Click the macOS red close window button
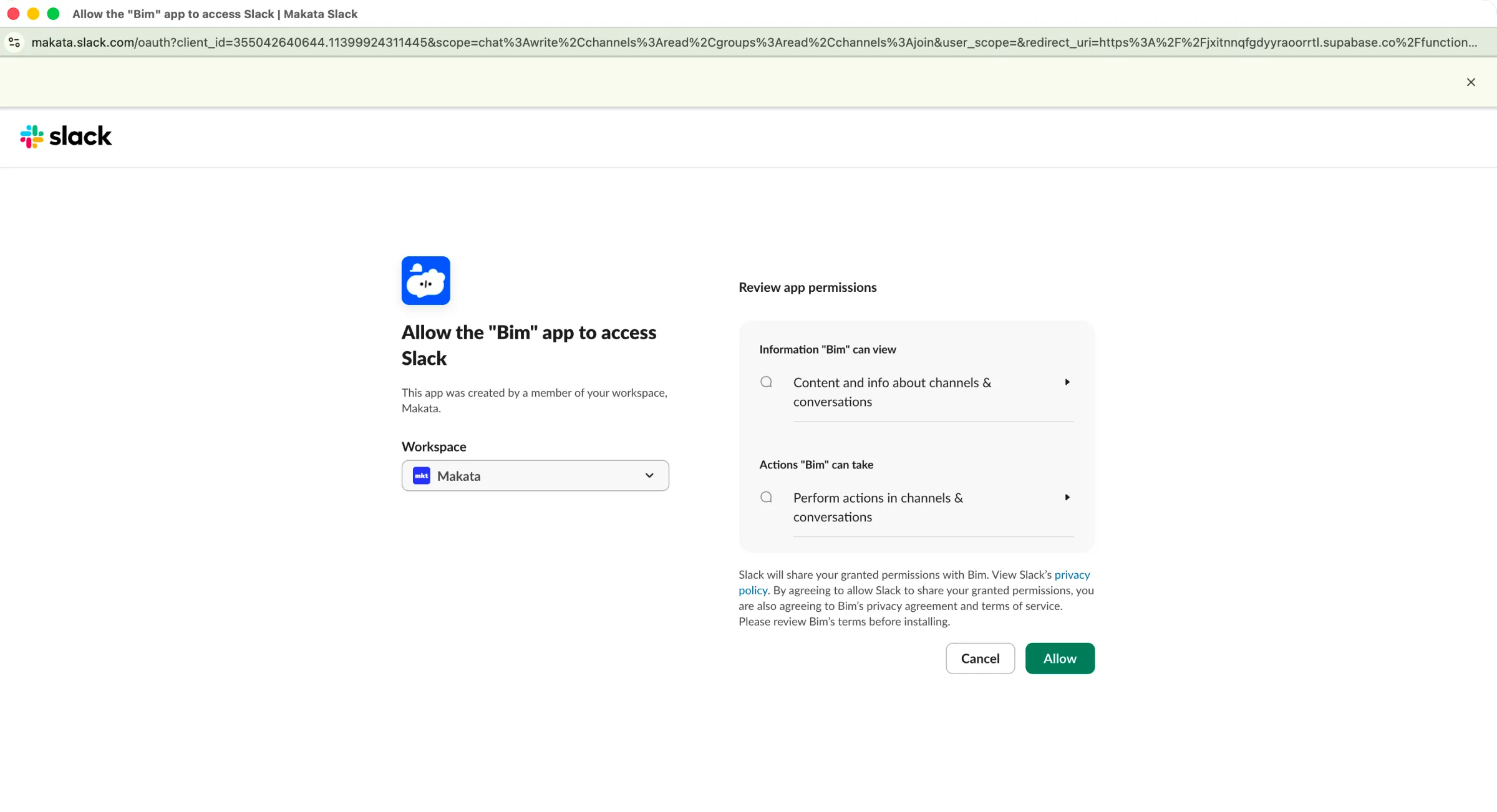The width and height of the screenshot is (1497, 812). (13, 14)
